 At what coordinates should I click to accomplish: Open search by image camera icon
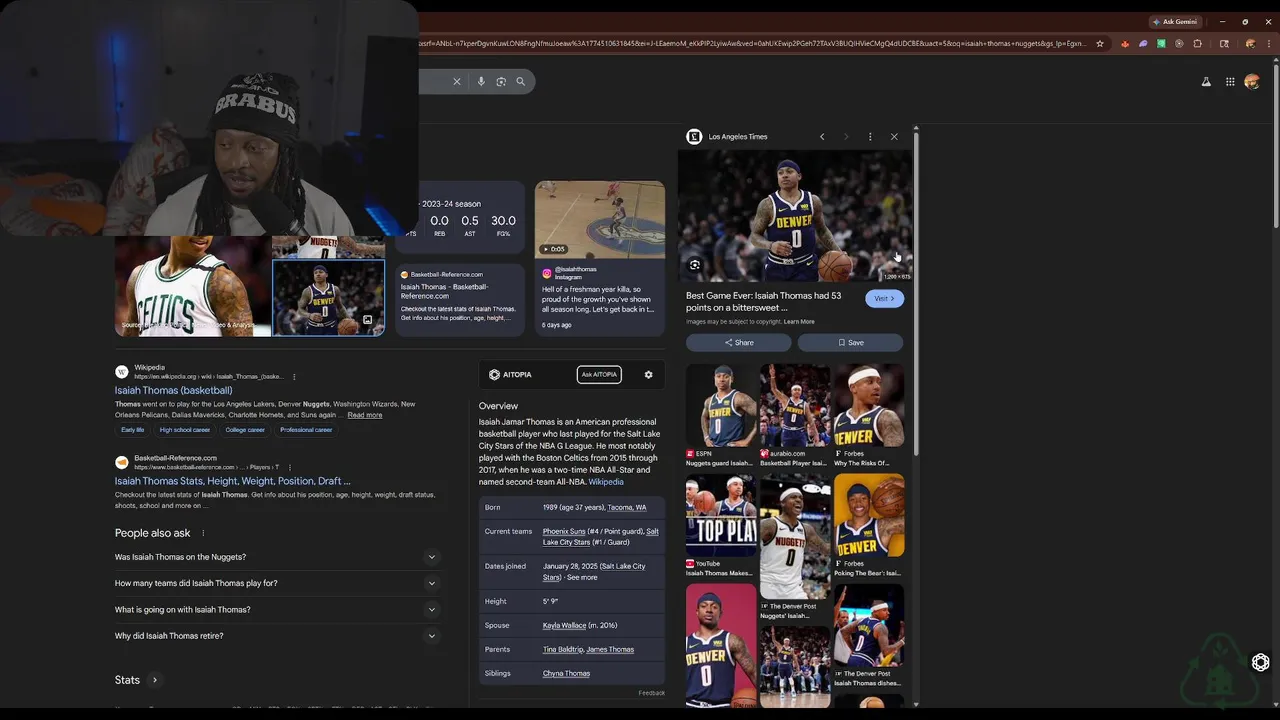click(501, 82)
